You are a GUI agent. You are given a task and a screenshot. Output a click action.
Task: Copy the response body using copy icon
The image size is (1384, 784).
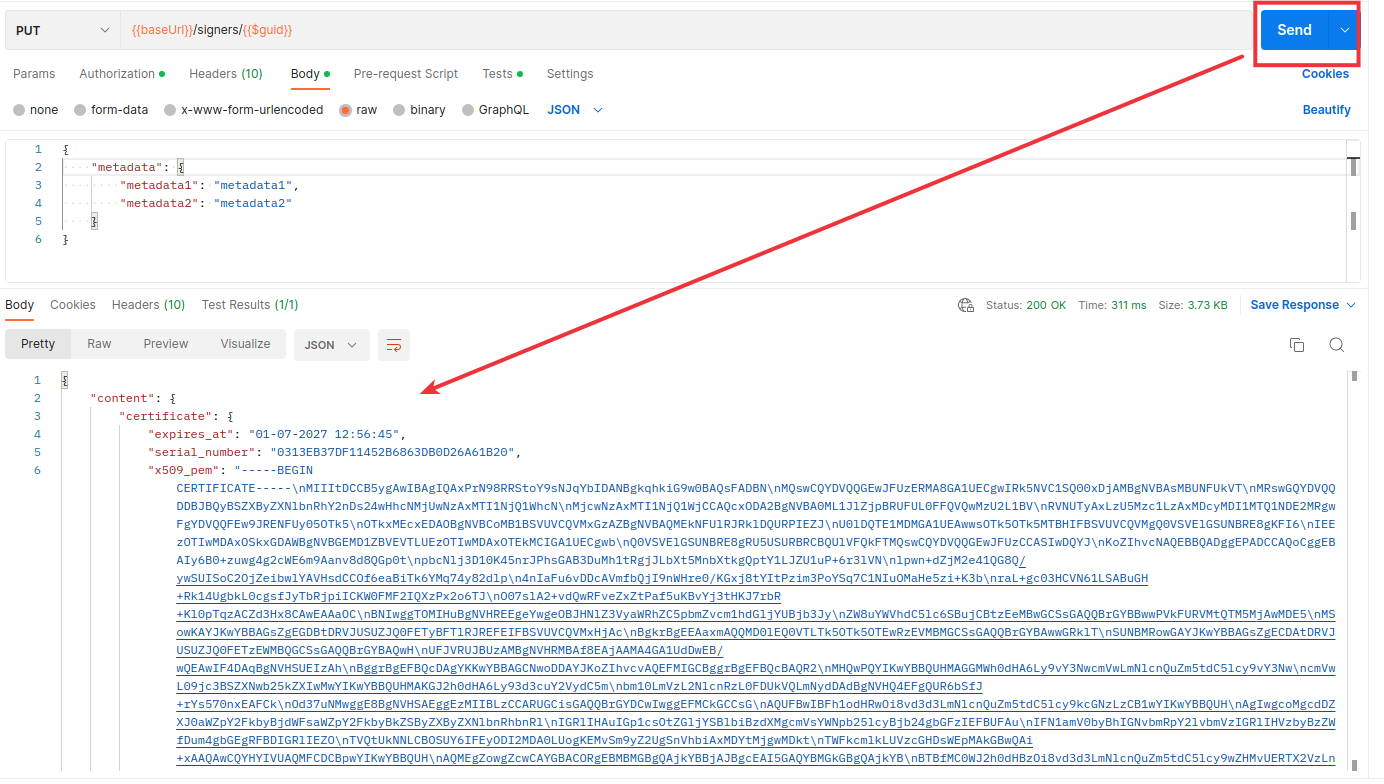[1297, 345]
